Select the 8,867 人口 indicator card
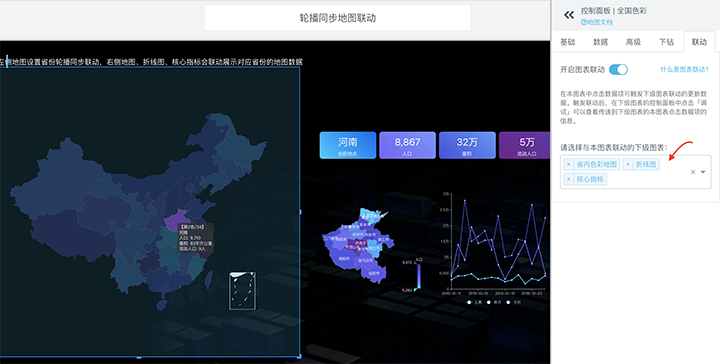The height and width of the screenshot is (364, 720). point(407,146)
